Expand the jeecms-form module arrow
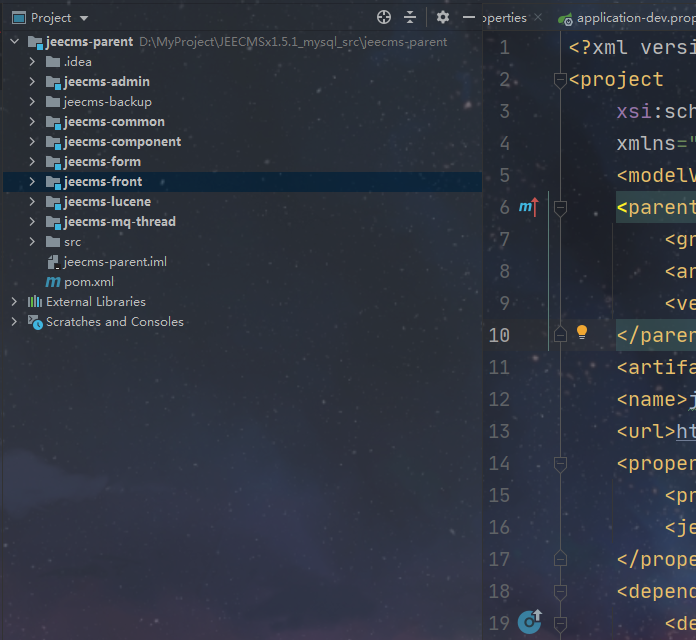 32,162
